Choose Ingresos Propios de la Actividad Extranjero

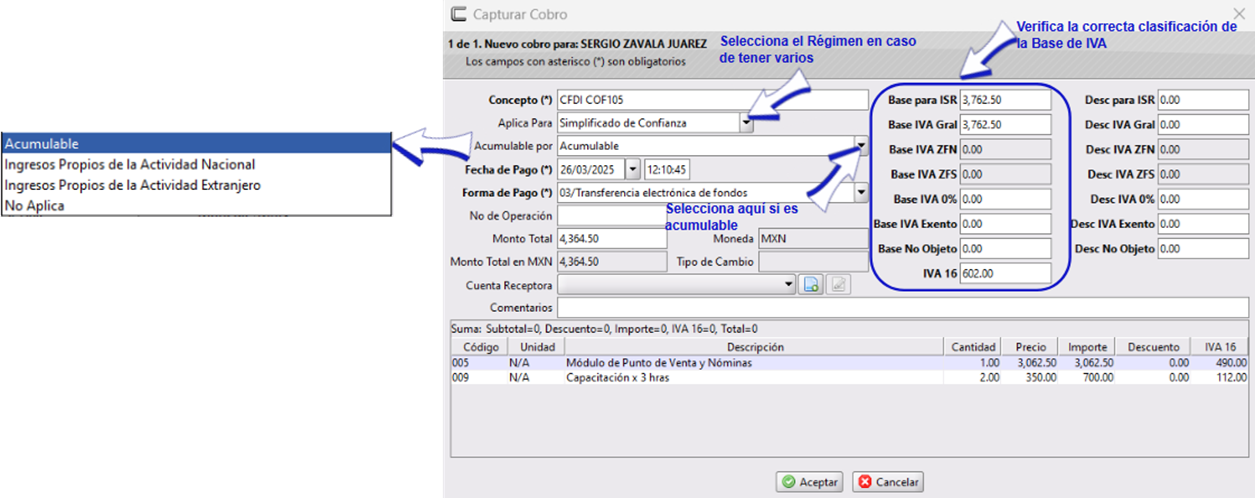(x=197, y=185)
